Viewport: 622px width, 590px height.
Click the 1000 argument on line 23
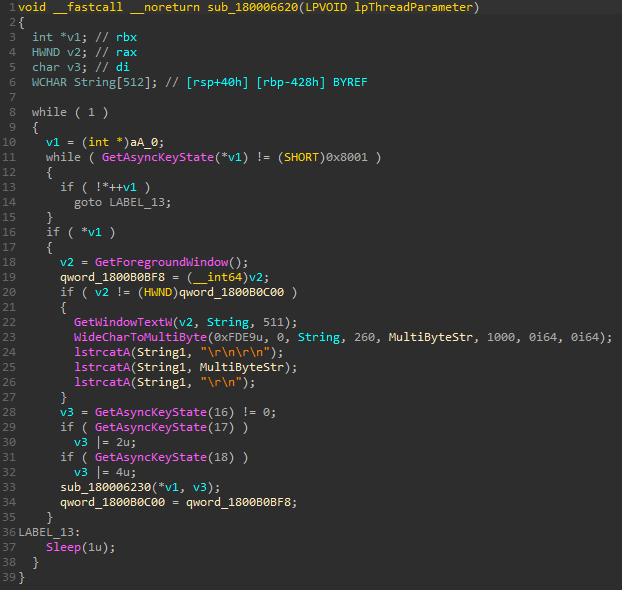tap(501, 337)
